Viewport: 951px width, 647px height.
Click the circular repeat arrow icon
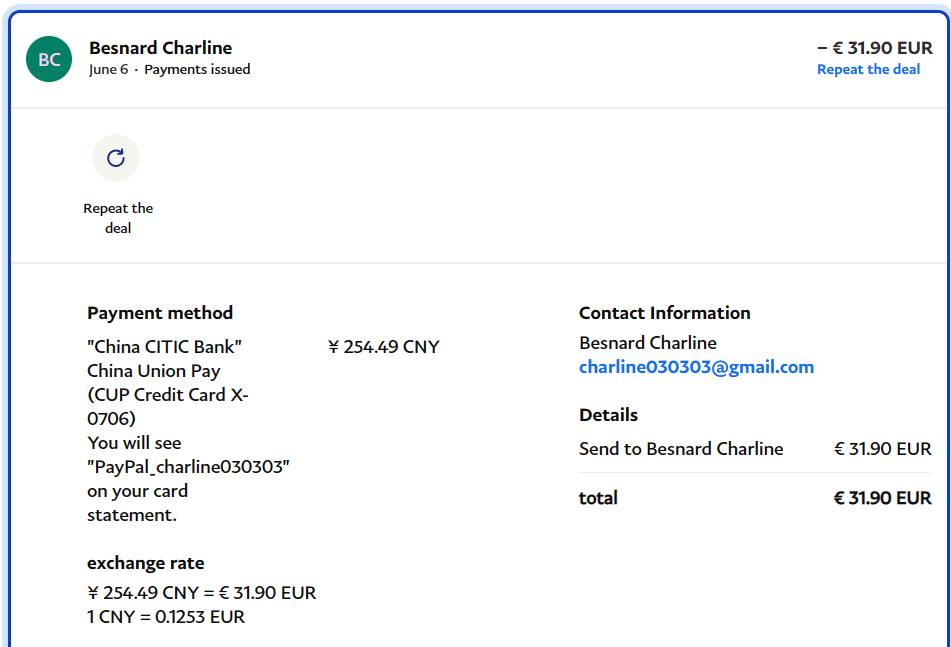pos(116,158)
